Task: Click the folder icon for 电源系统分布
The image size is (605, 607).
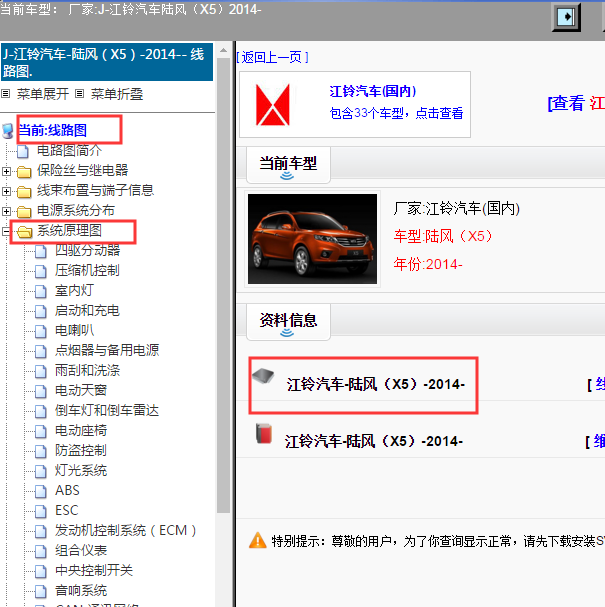Action: (24, 211)
